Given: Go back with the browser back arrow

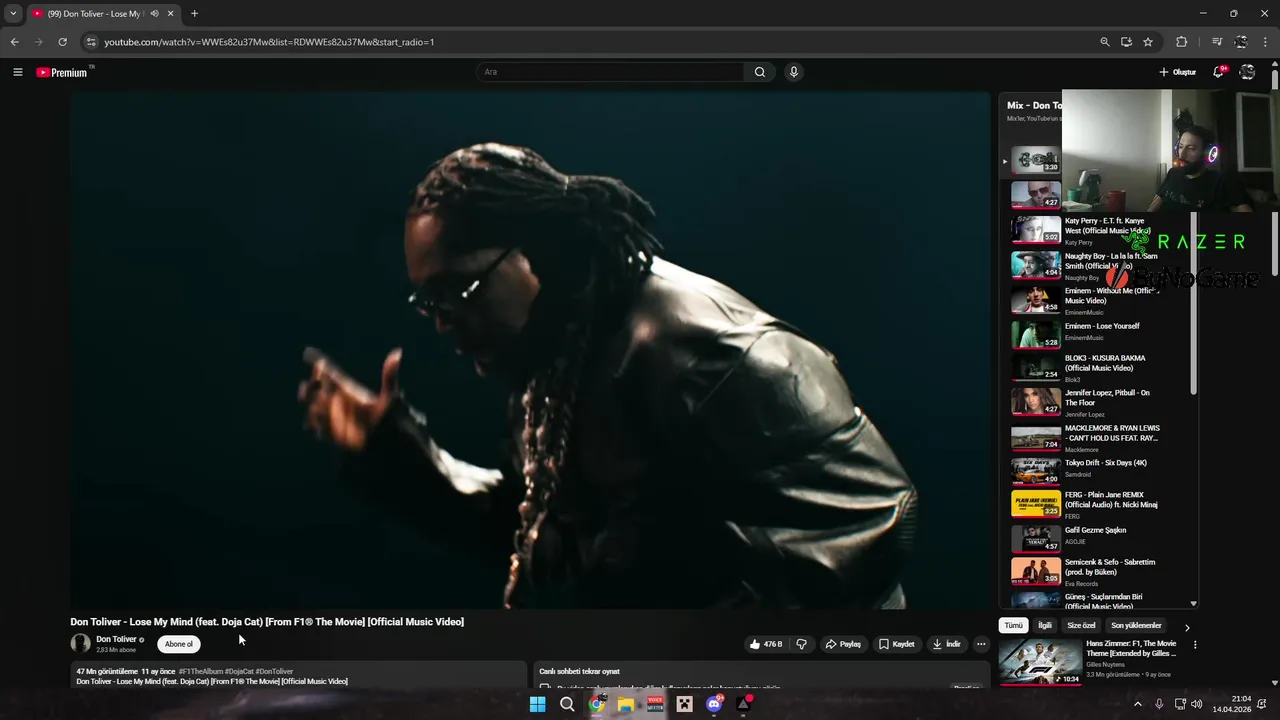Looking at the screenshot, I should pos(14,42).
